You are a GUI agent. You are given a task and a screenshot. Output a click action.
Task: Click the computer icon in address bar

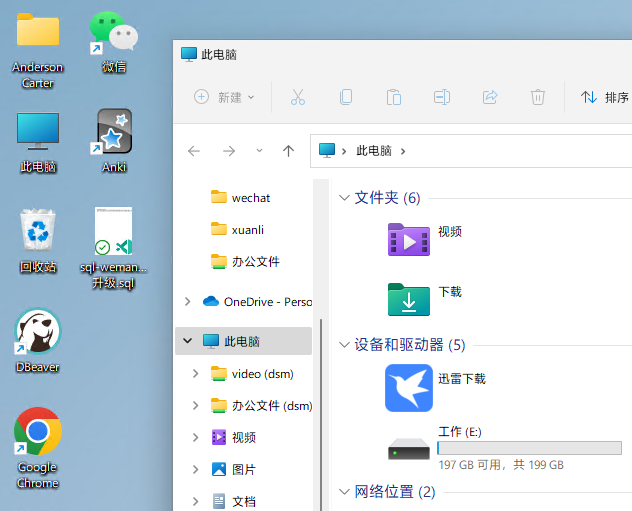(x=327, y=151)
